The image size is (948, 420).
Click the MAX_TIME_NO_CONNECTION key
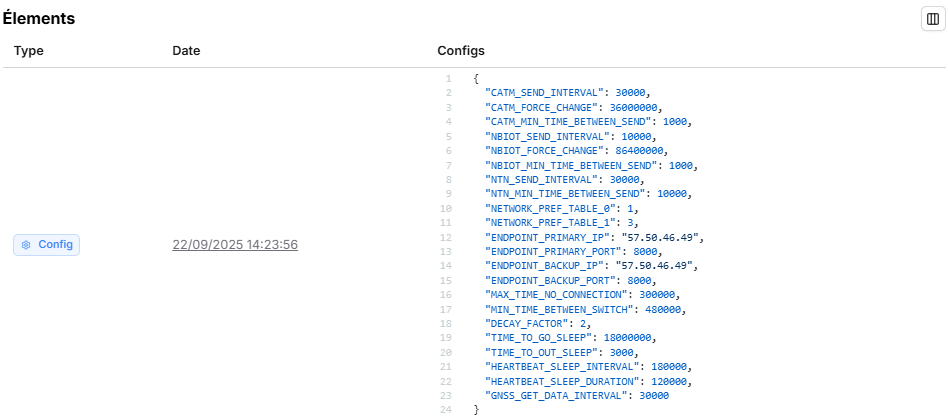pyautogui.click(x=557, y=295)
